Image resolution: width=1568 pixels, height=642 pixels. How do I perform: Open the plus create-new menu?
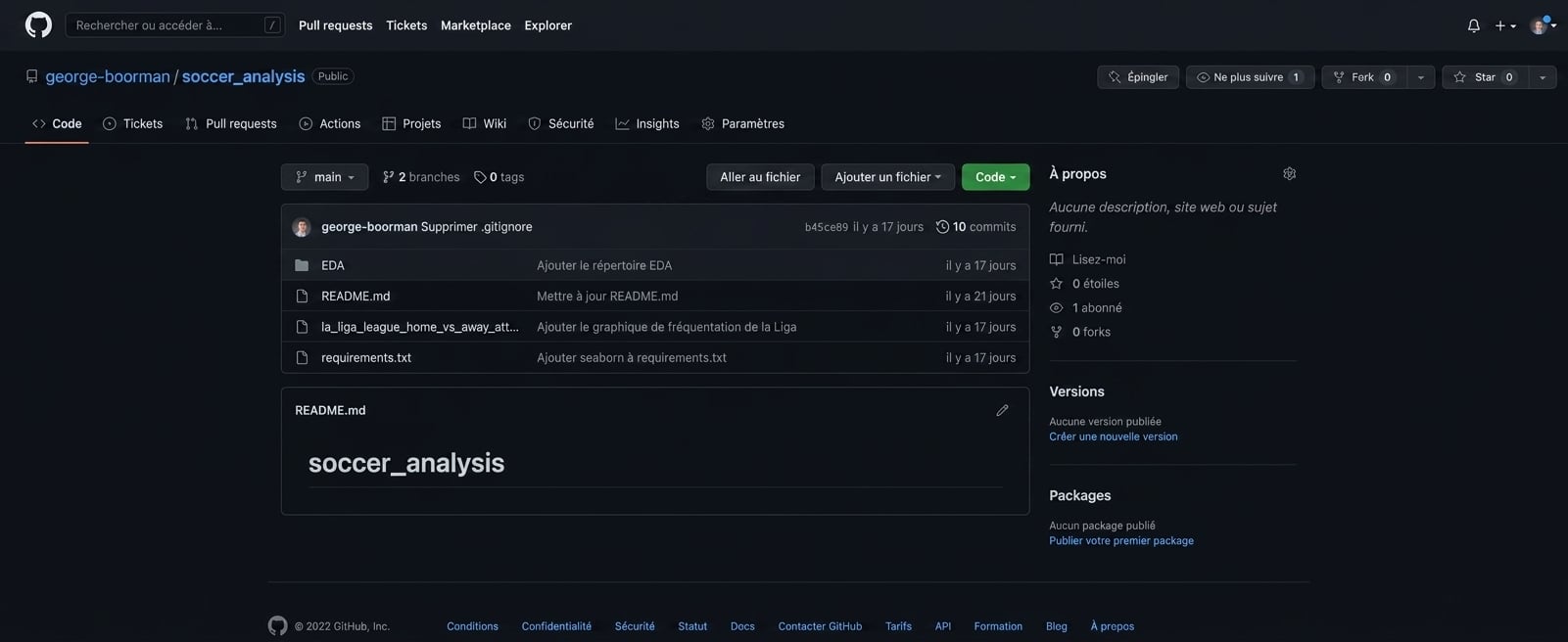(1505, 25)
